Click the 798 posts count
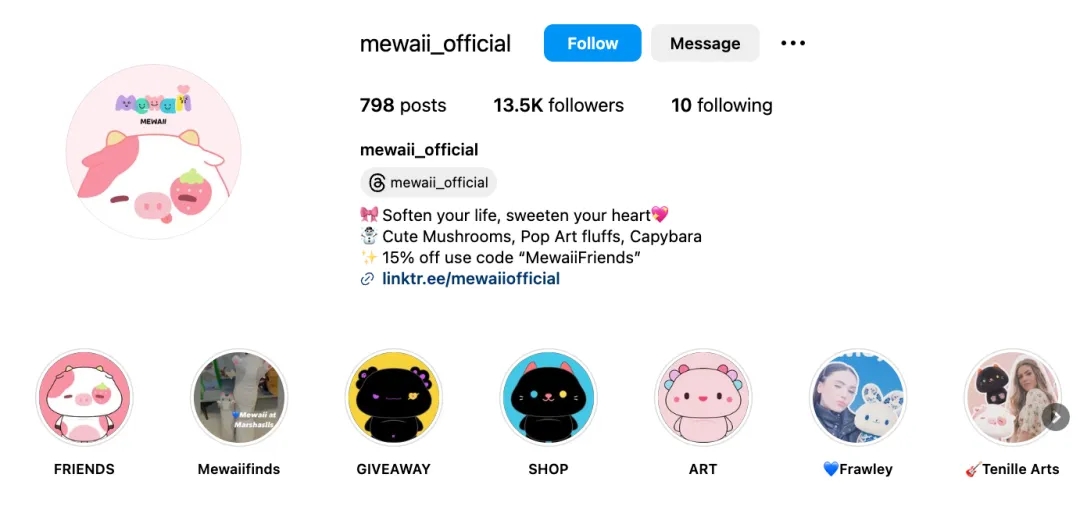Image resolution: width=1080 pixels, height=517 pixels. coord(403,105)
